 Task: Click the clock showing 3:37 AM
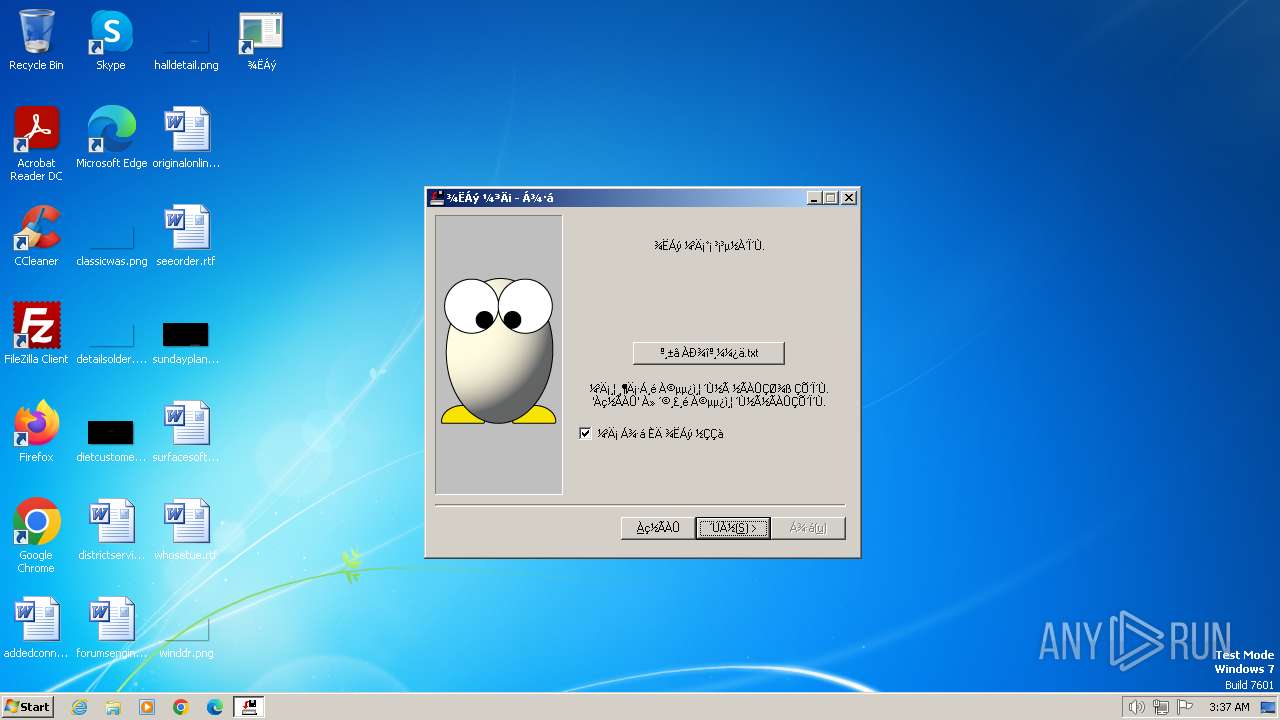1229,707
